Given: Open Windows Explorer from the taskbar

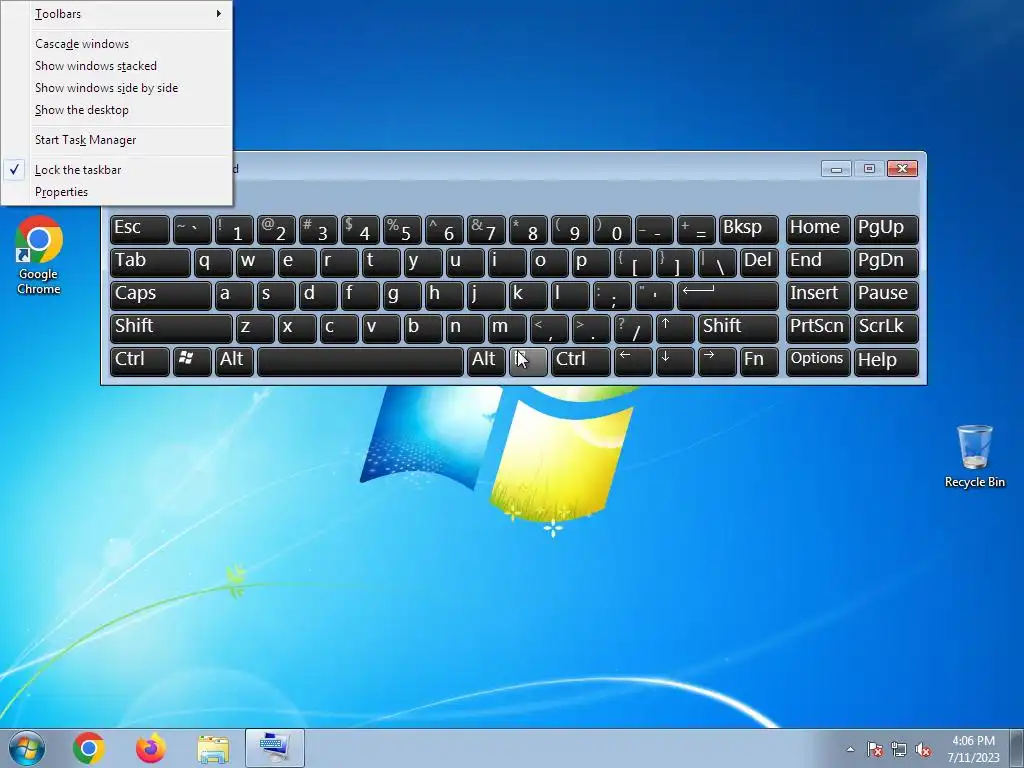Looking at the screenshot, I should pos(213,750).
